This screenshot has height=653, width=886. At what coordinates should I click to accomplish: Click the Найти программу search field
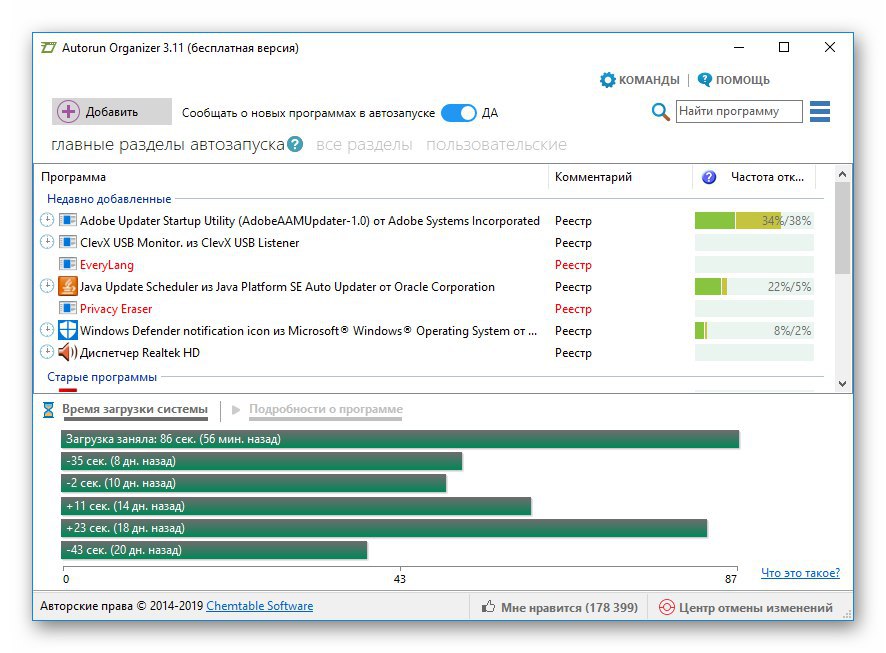click(x=739, y=111)
